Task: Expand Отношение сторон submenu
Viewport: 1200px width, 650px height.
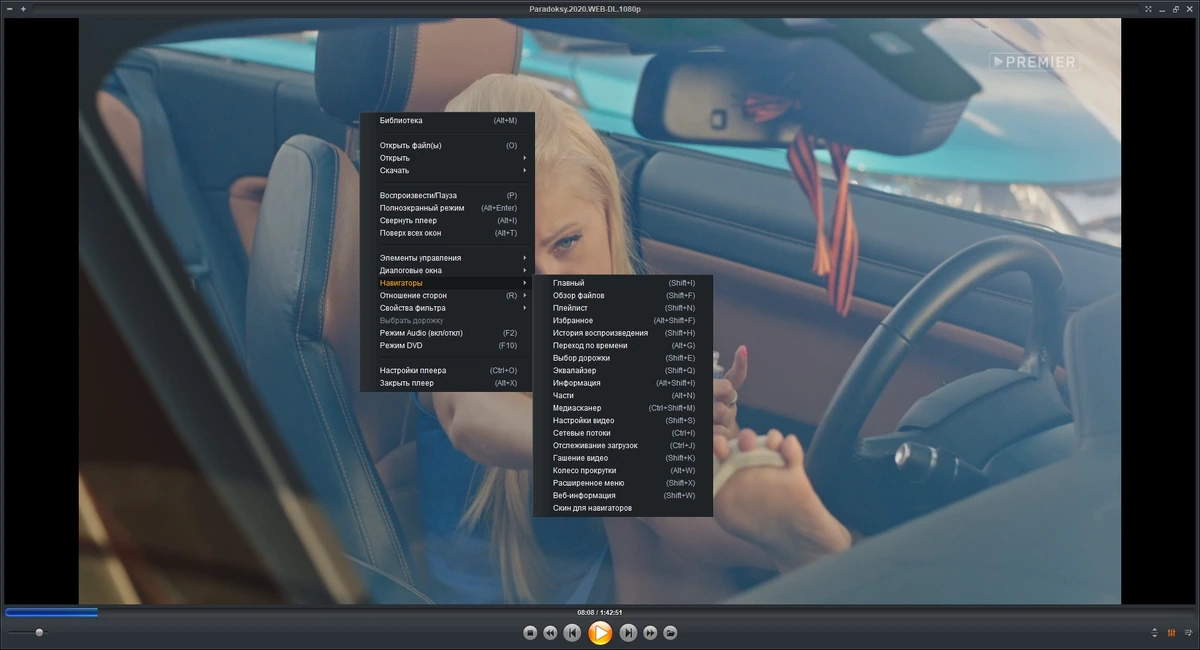Action: coord(448,295)
